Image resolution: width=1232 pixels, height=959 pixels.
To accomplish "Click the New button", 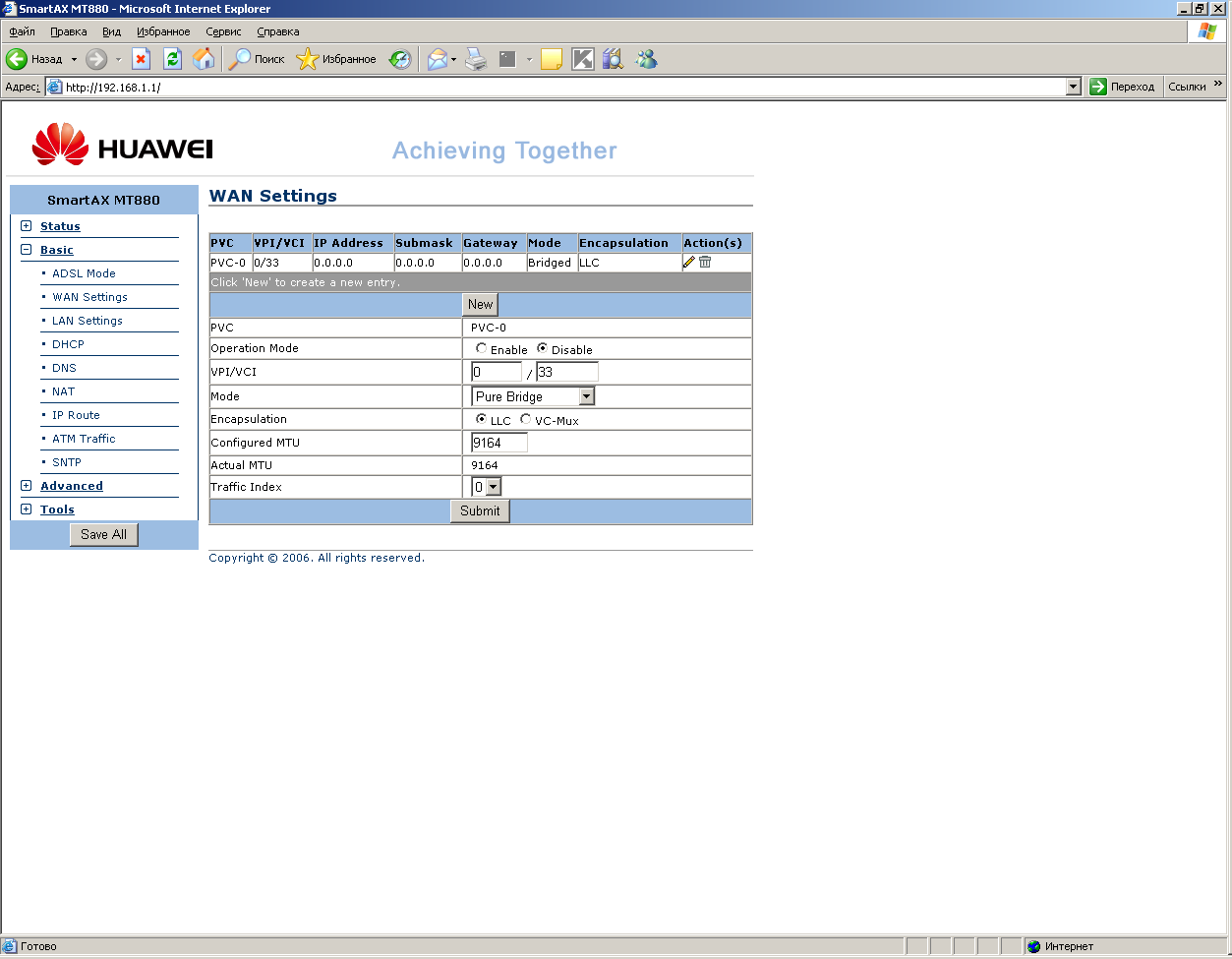I will click(481, 305).
